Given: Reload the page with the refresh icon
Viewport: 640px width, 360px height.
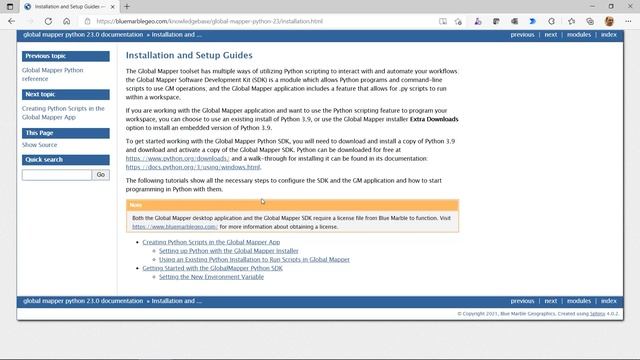Looking at the screenshot, I should coord(48,21).
